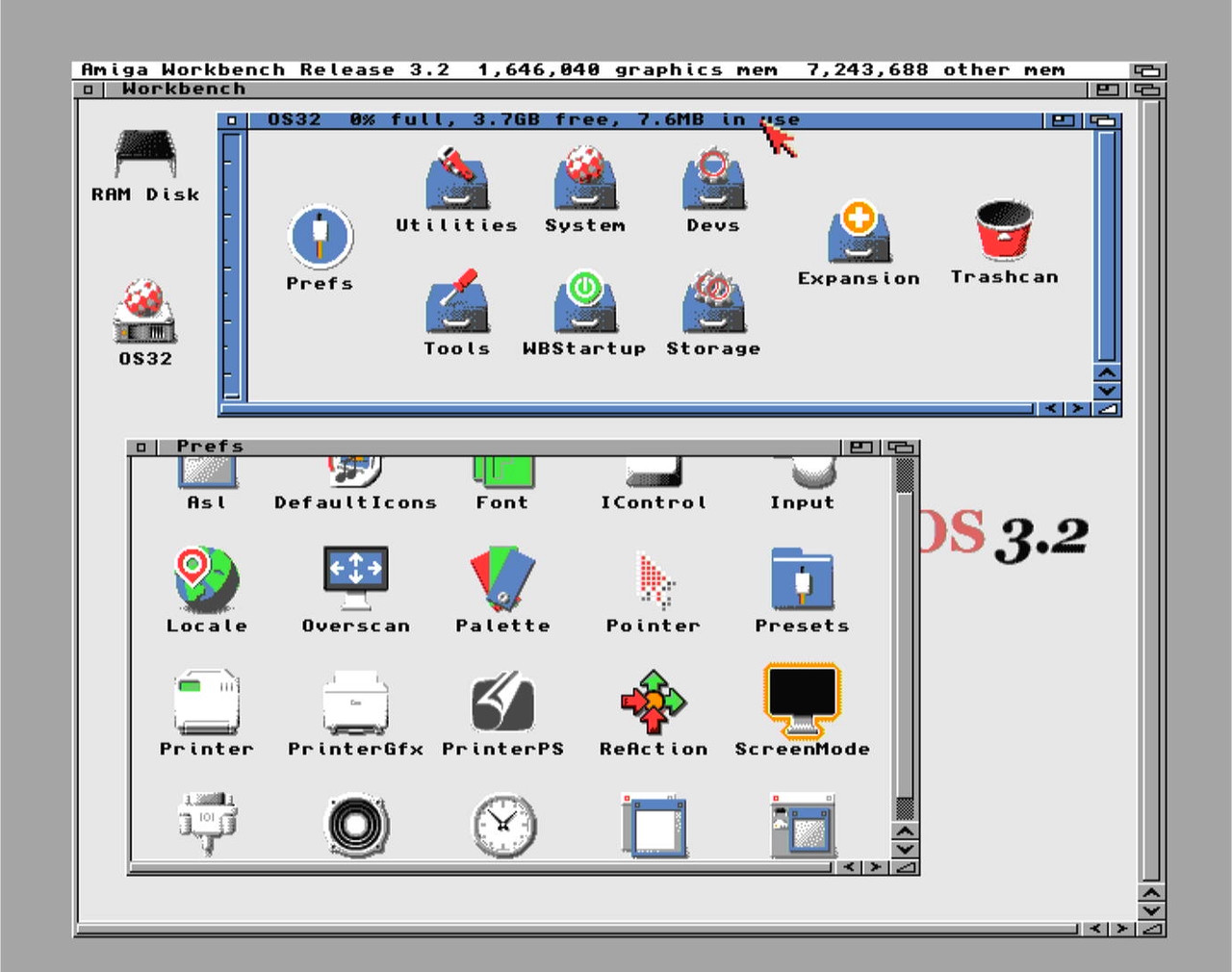1232x972 pixels.
Task: Select the Printer preferences icon
Action: [207, 703]
